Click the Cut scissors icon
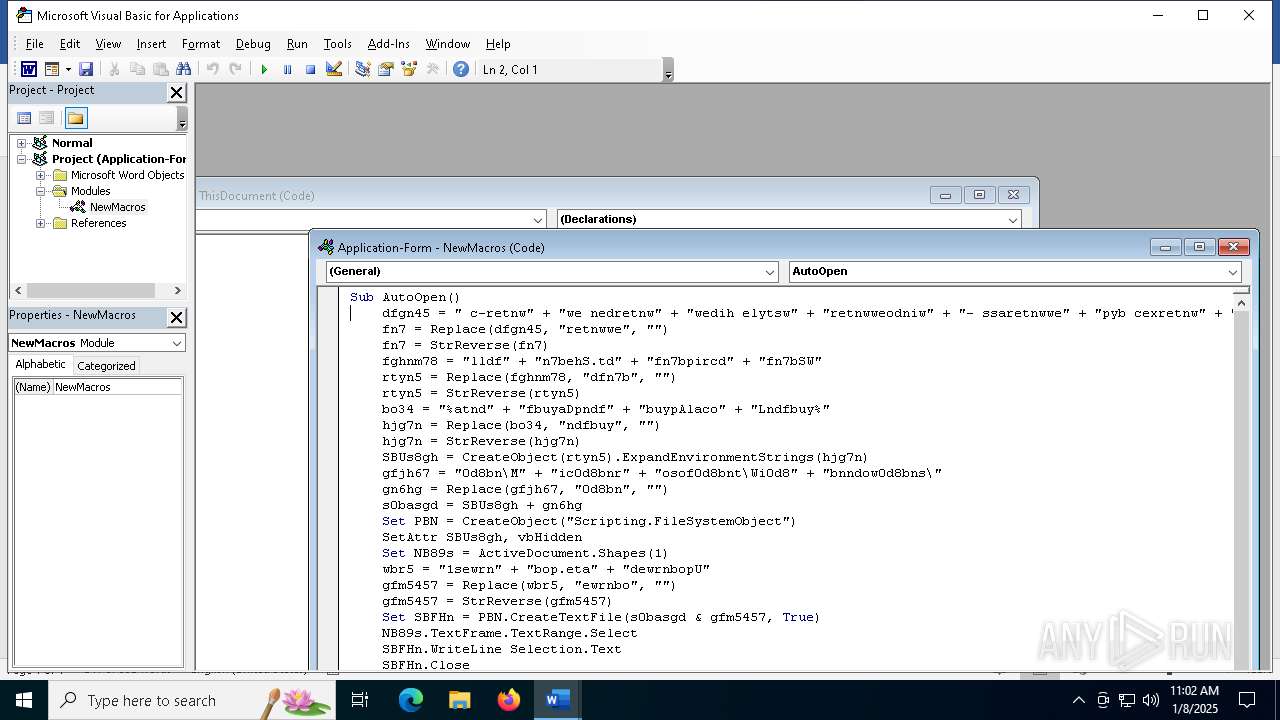The height and width of the screenshot is (720, 1280). (x=114, y=69)
